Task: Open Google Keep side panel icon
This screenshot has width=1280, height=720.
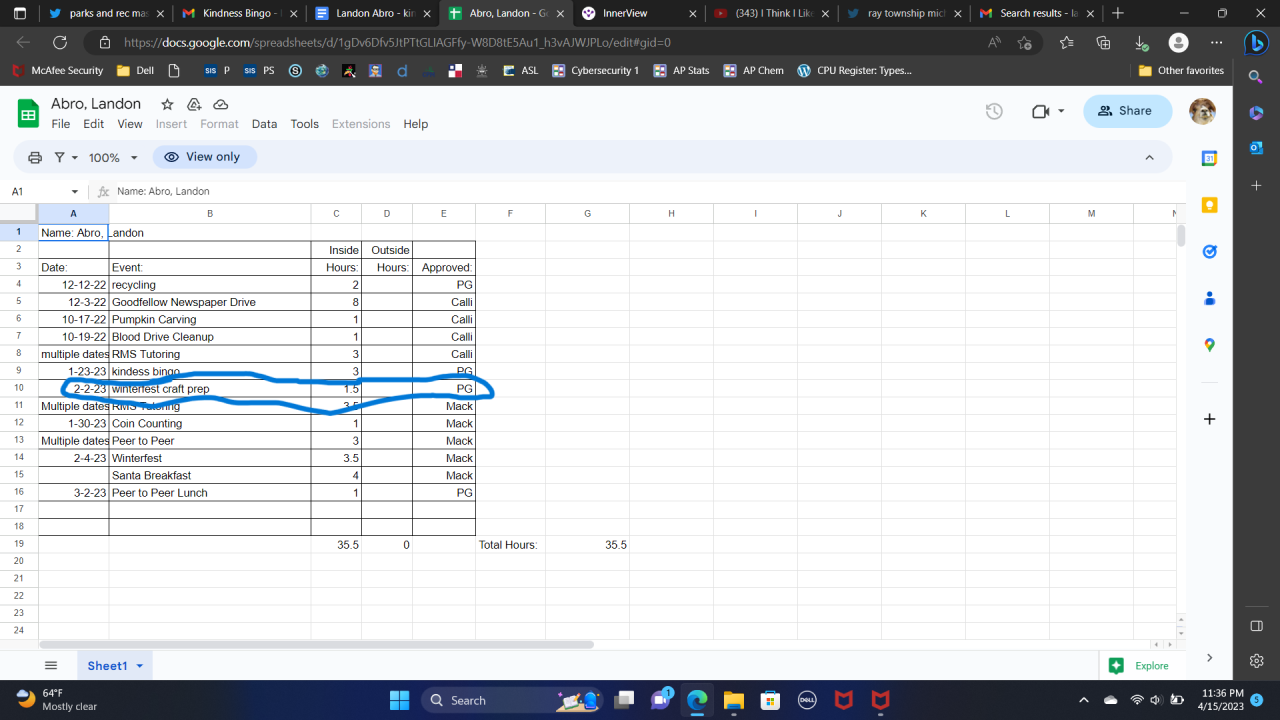Action: [1209, 205]
